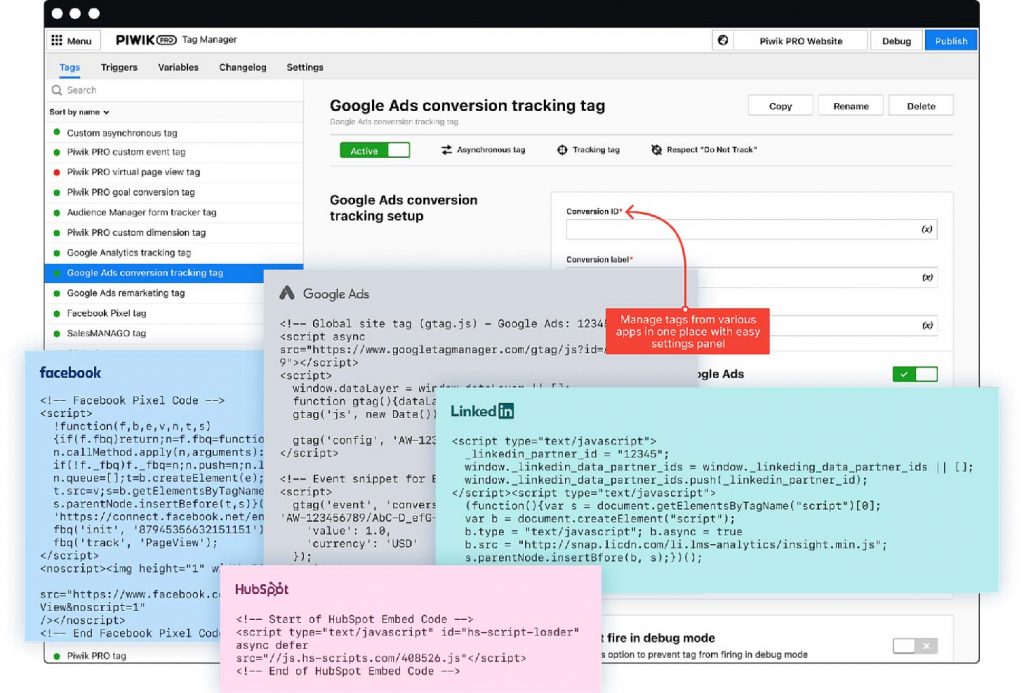Switch to the Triggers tab

click(x=119, y=67)
